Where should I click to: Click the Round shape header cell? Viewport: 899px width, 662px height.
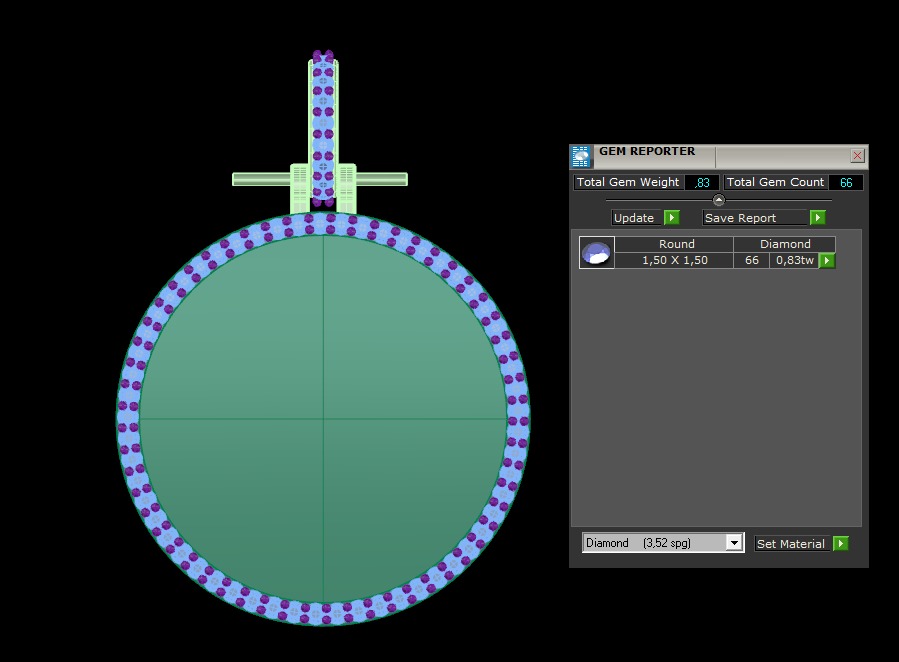[x=676, y=244]
